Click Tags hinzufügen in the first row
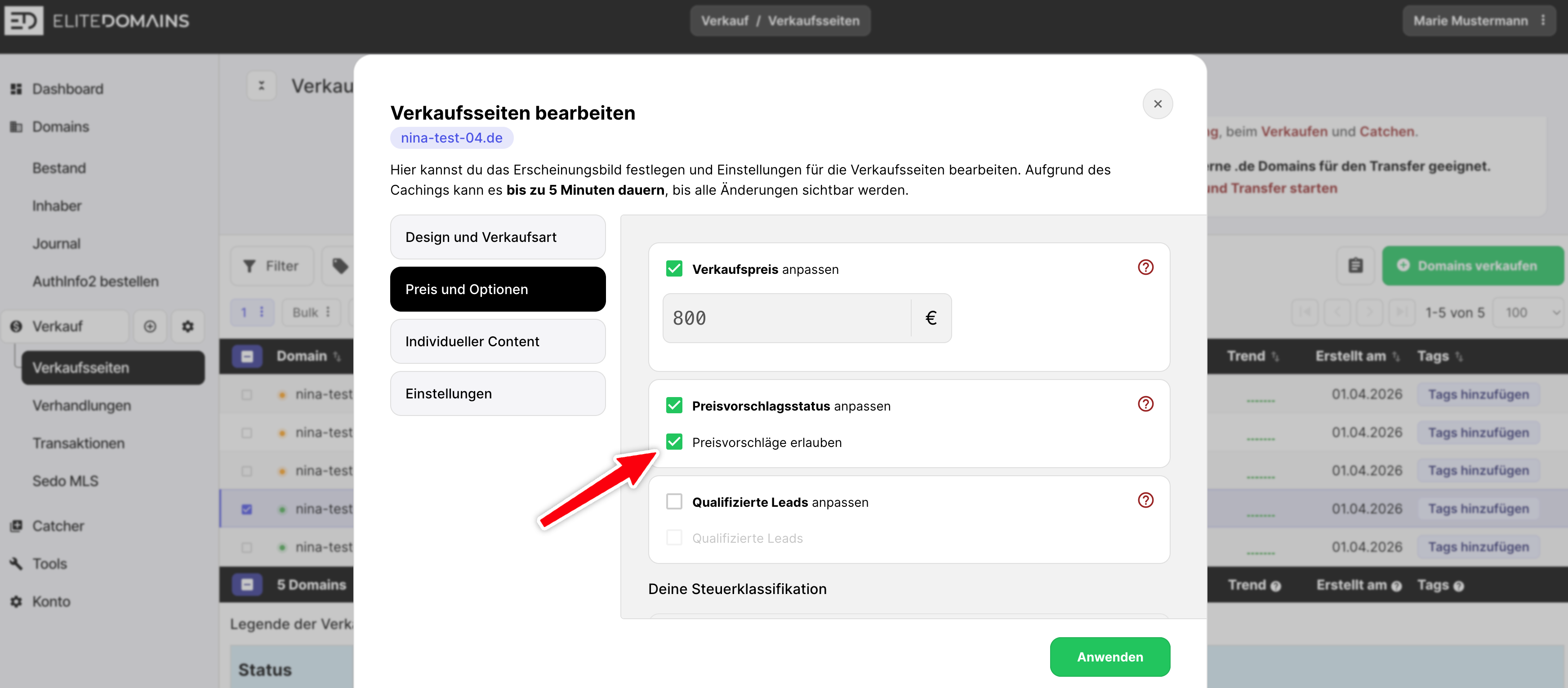 point(1479,394)
